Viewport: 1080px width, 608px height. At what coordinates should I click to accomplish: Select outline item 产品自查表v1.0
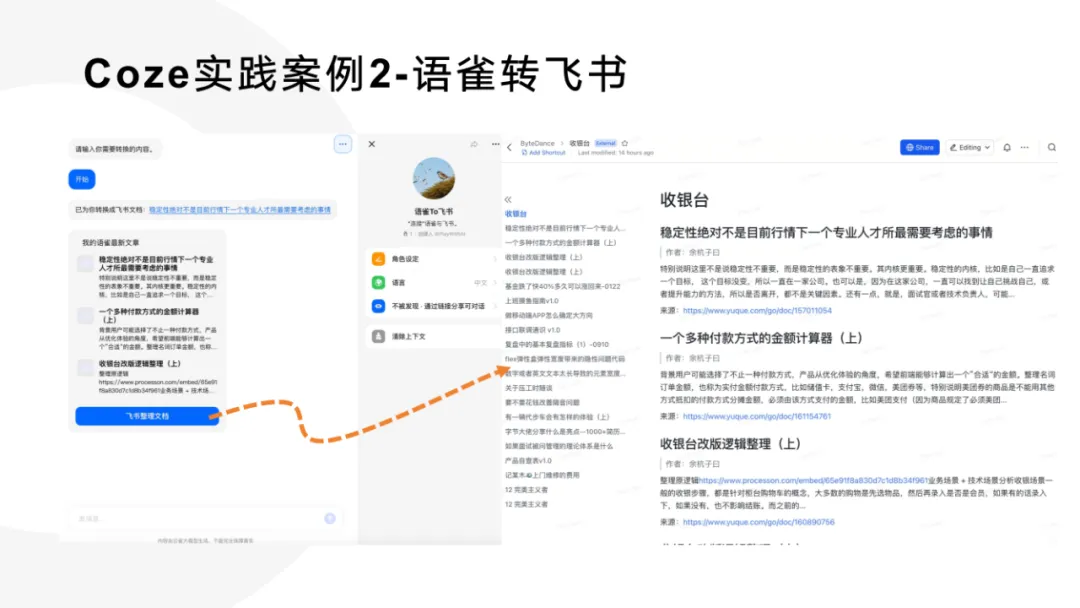[528, 461]
